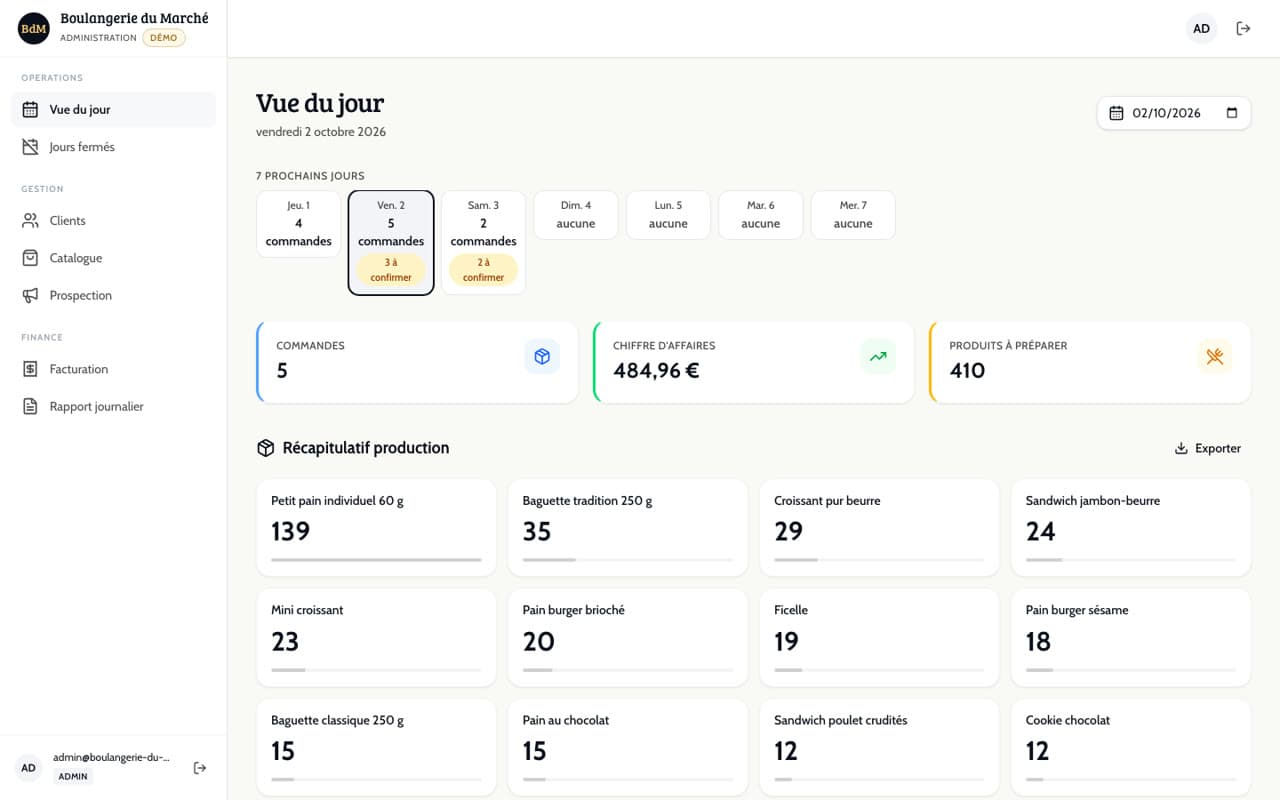Click the package icon beside Récapitulatif production

[x=265, y=448]
